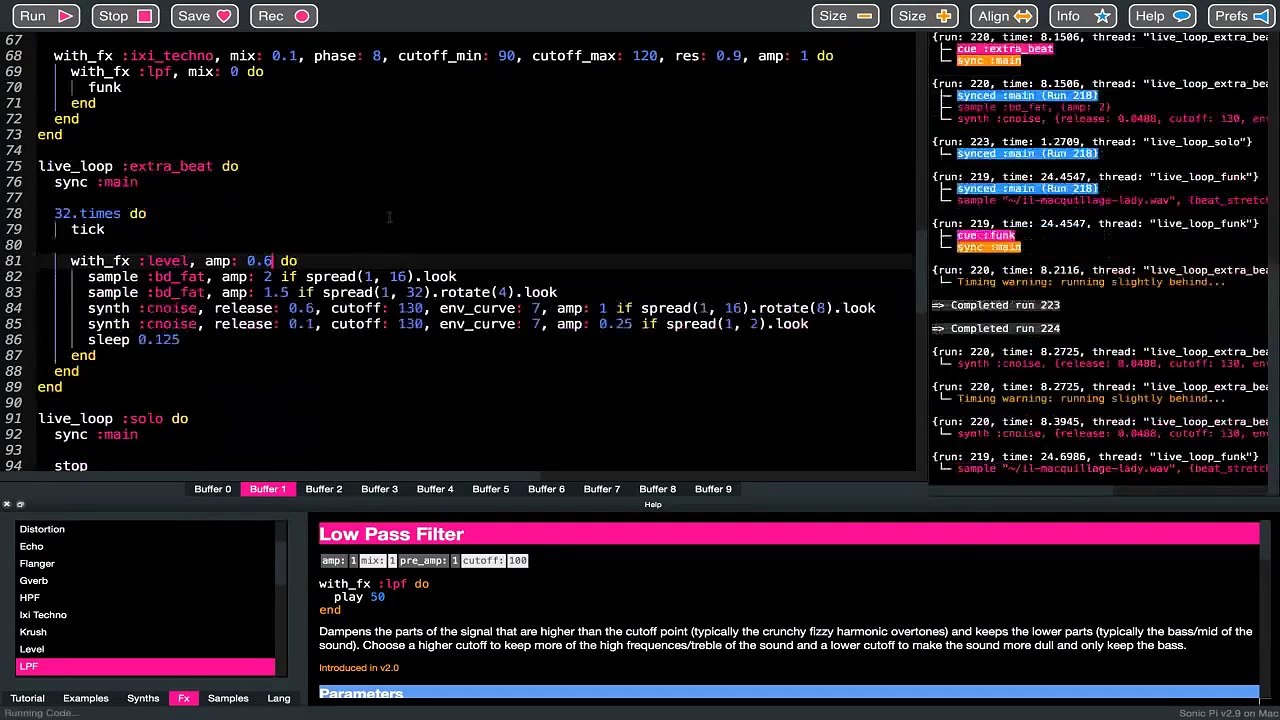
Task: Click the 'amp: 1' parameter chip
Action: tap(339, 561)
